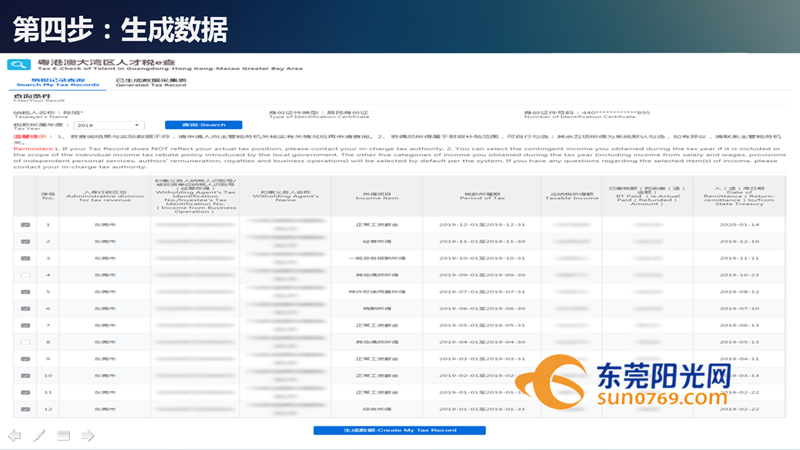Open the slide menu icon
Image resolution: width=800 pixels, height=450 pixels.
(x=63, y=435)
